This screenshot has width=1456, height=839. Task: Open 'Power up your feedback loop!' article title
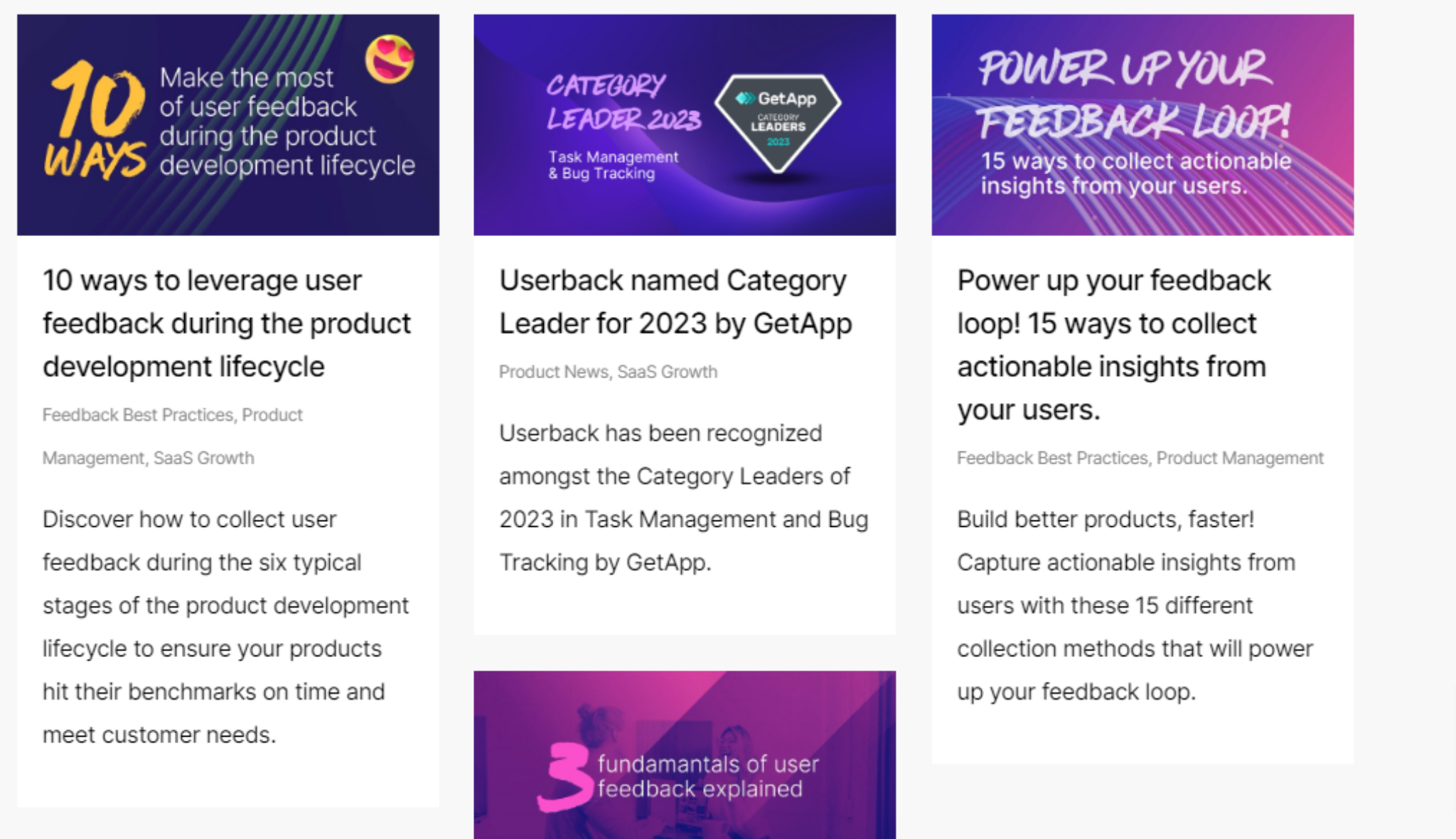1114,345
